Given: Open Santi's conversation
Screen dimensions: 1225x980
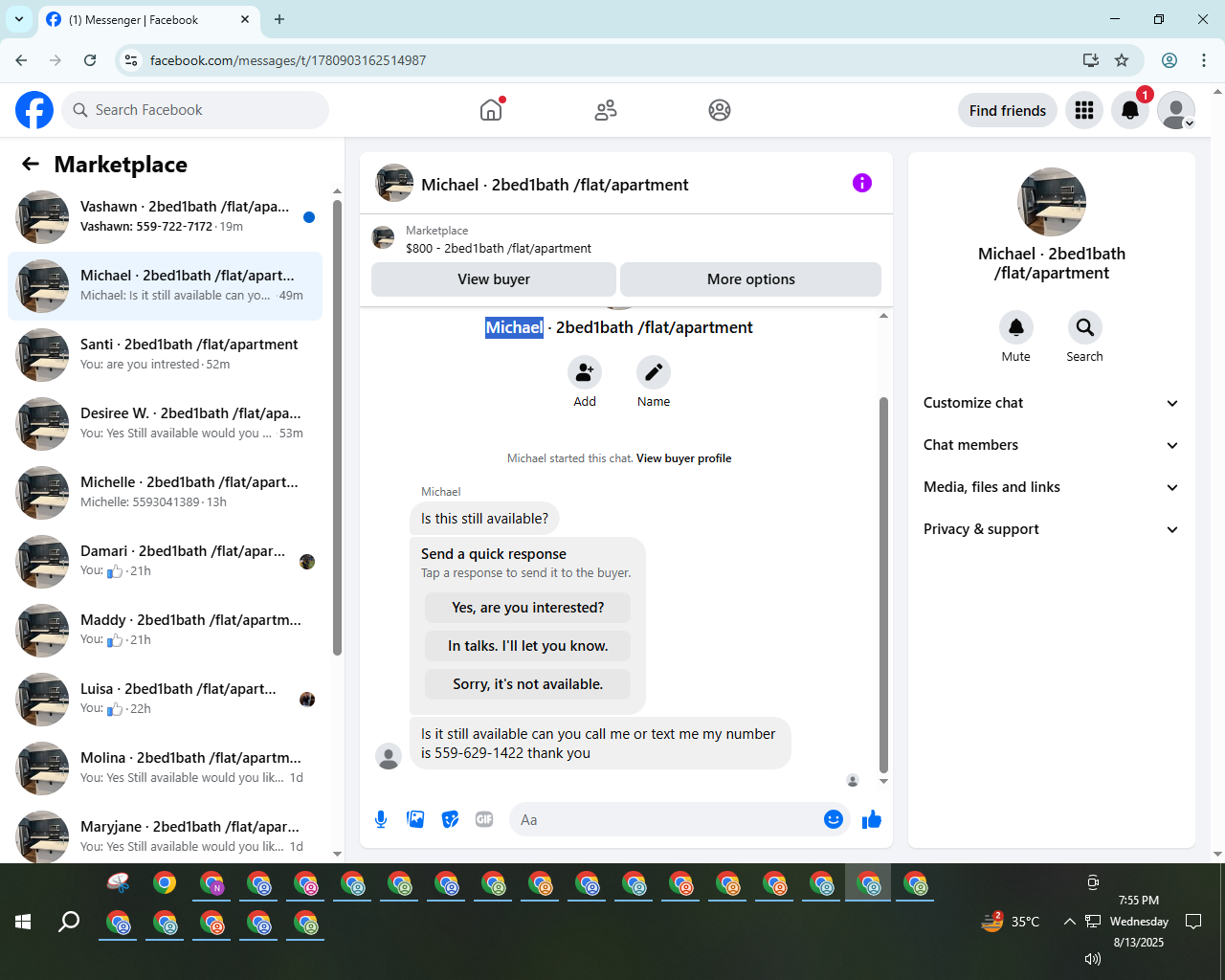Looking at the screenshot, I should pyautogui.click(x=165, y=355).
